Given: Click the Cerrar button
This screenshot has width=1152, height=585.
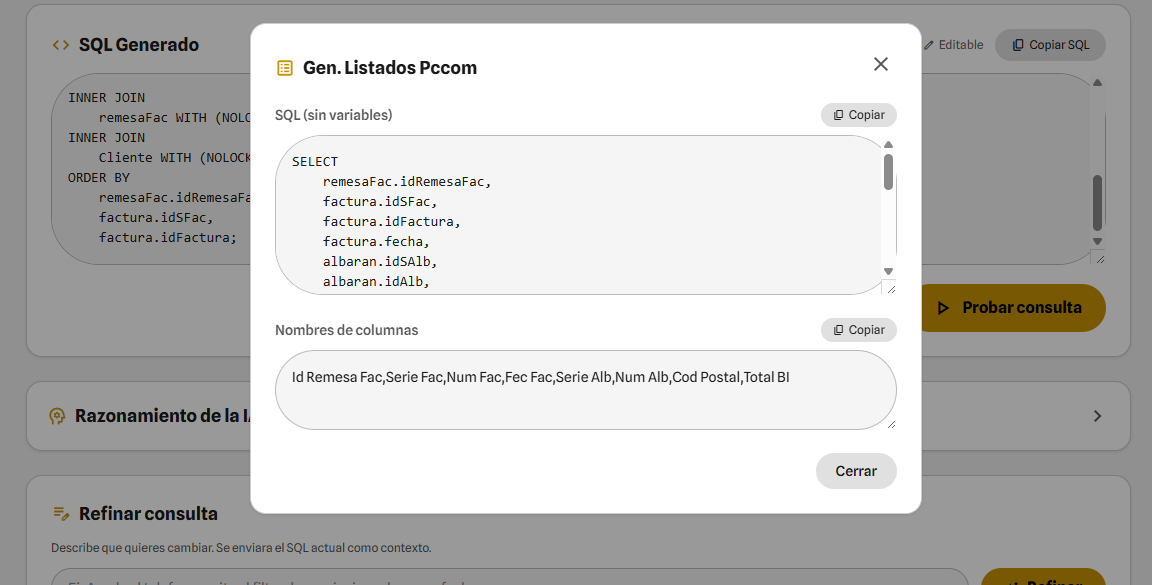Looking at the screenshot, I should click(856, 471).
